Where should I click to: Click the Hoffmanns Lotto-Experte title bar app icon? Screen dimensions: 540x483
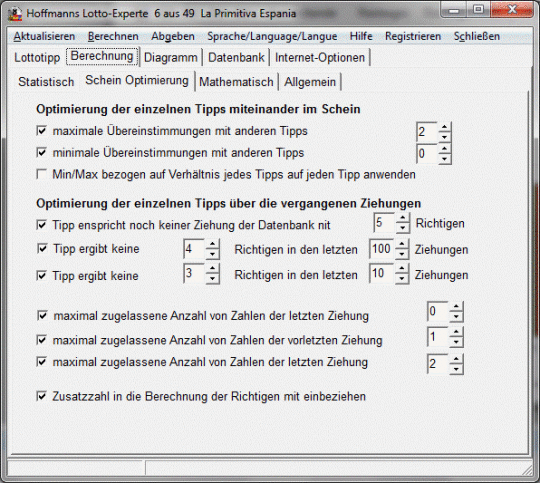click(x=15, y=14)
